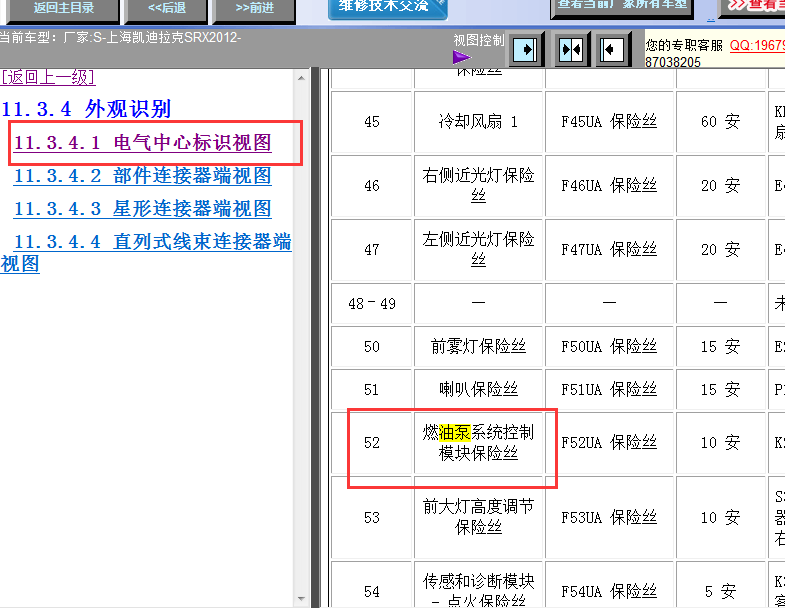Select the row number 45

(x=371, y=122)
